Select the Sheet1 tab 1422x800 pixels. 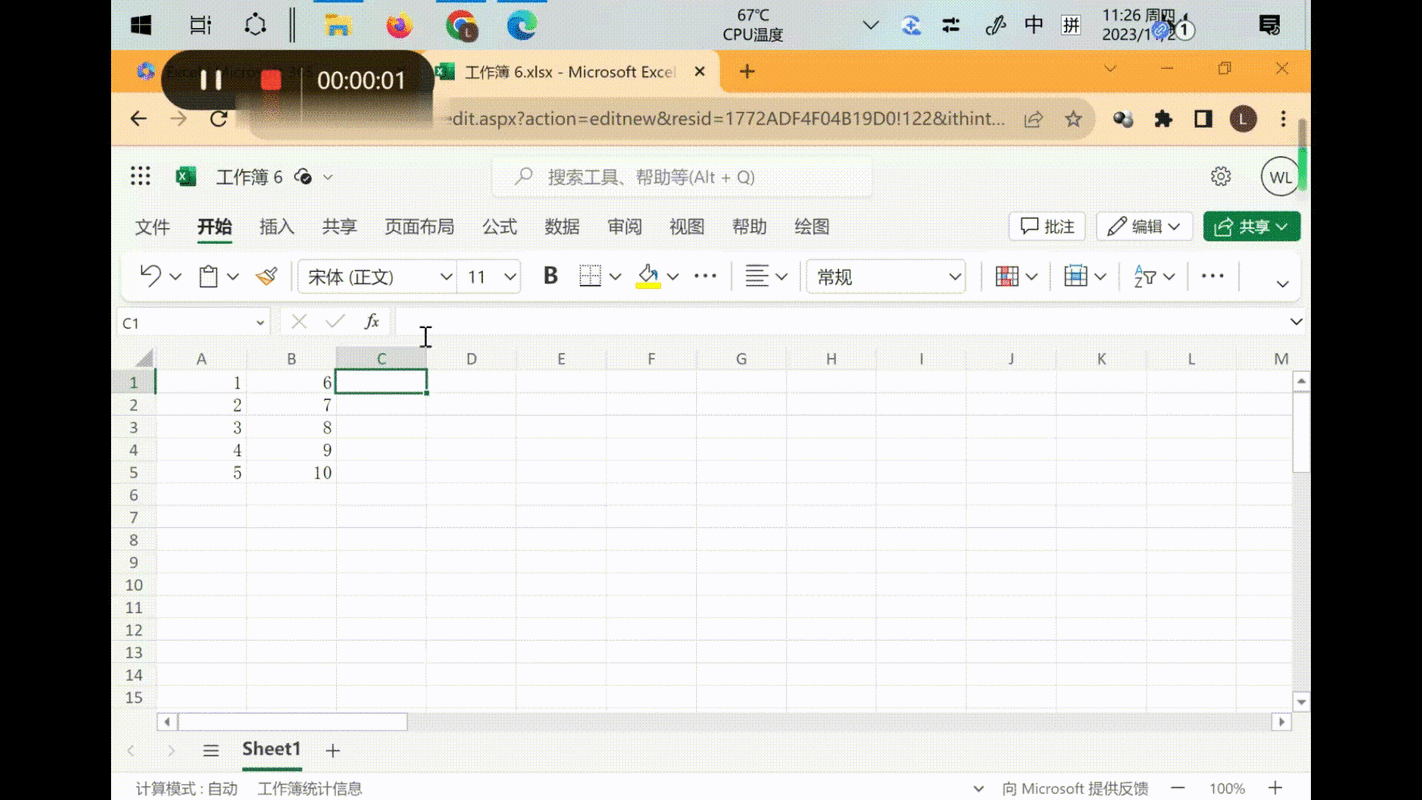[271, 749]
